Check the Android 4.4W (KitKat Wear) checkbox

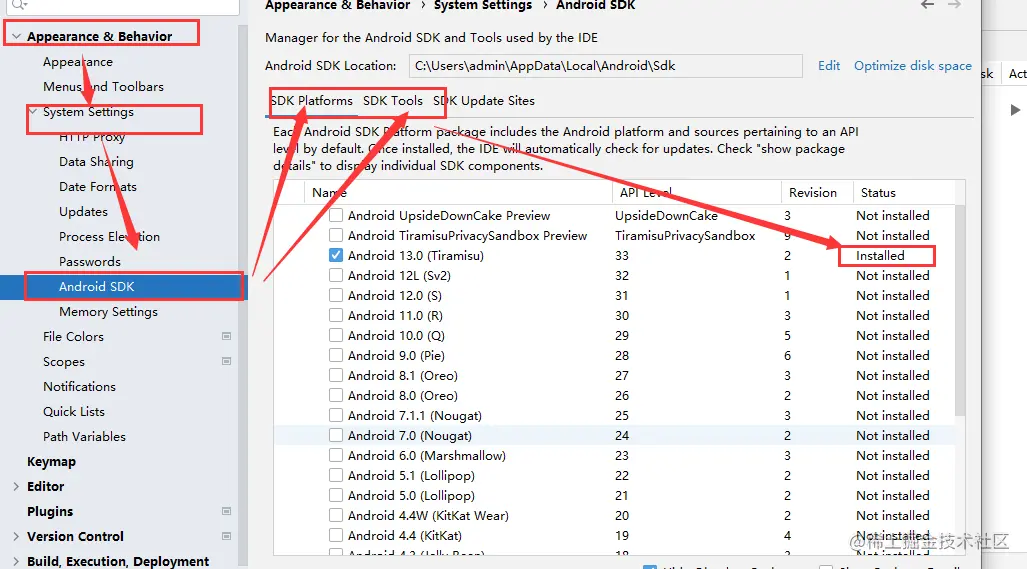click(x=336, y=515)
